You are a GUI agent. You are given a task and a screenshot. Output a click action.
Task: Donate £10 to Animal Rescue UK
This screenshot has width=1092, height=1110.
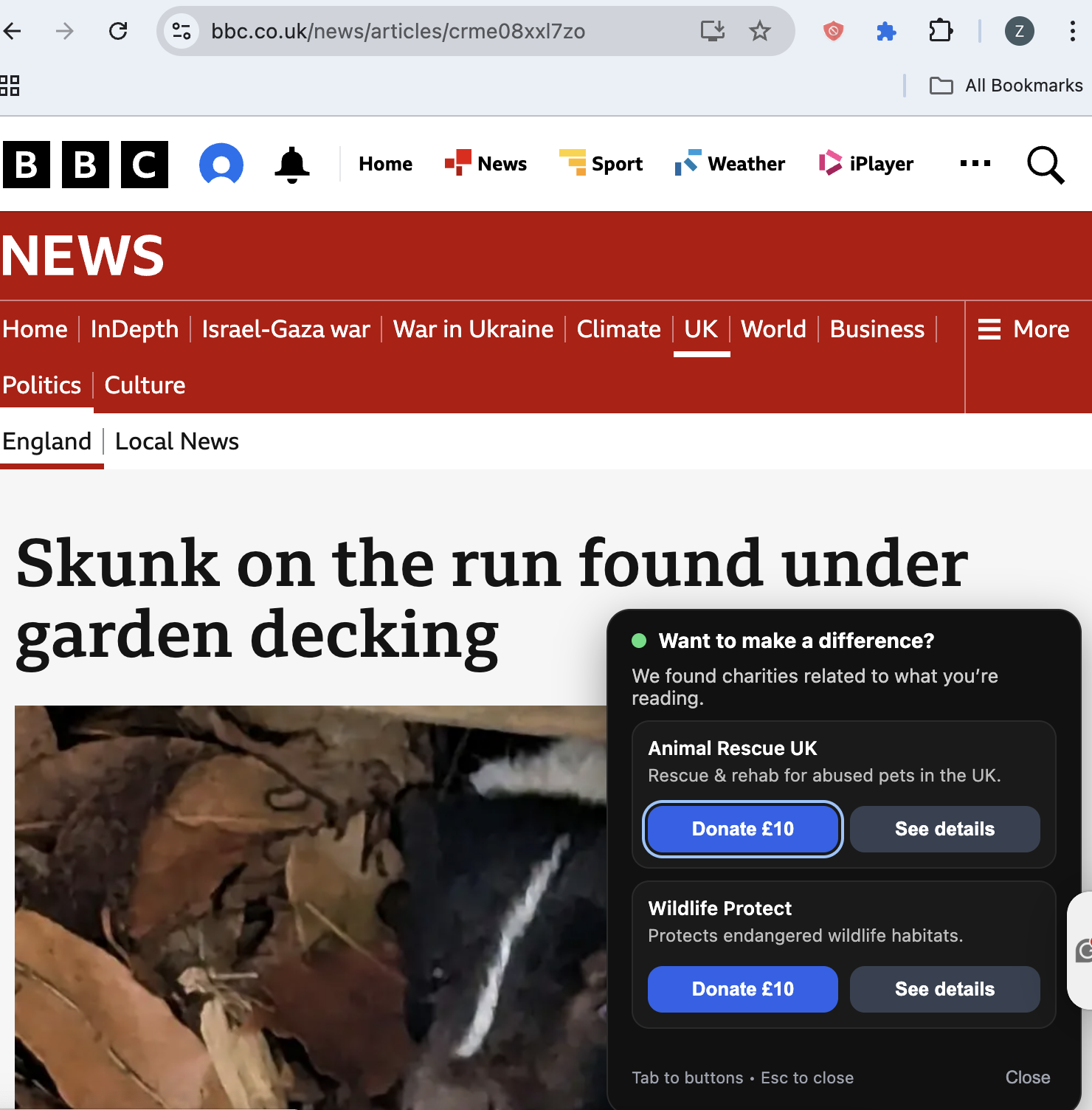pyautogui.click(x=743, y=829)
